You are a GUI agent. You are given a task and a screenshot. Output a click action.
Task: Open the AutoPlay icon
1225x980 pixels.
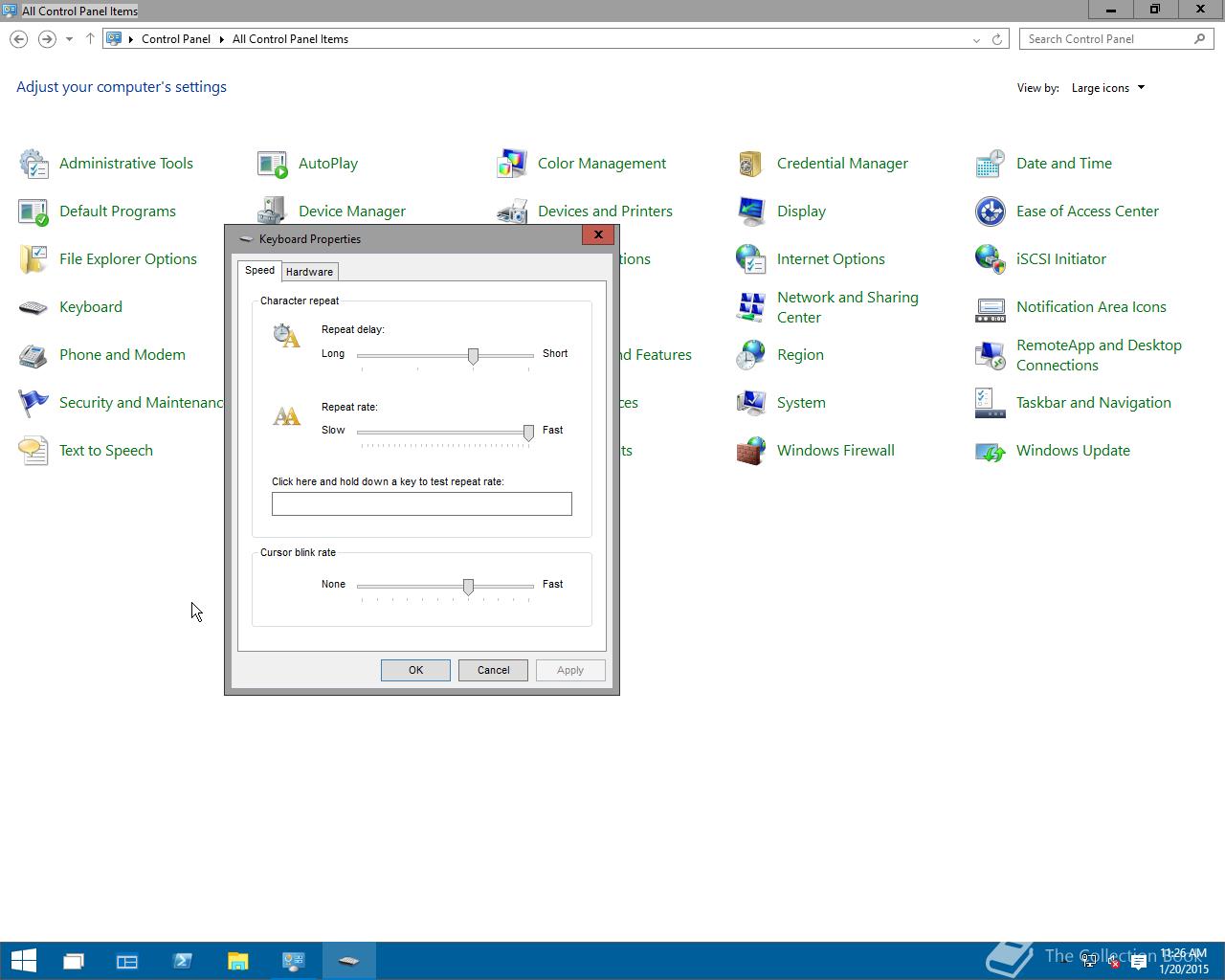[273, 164]
